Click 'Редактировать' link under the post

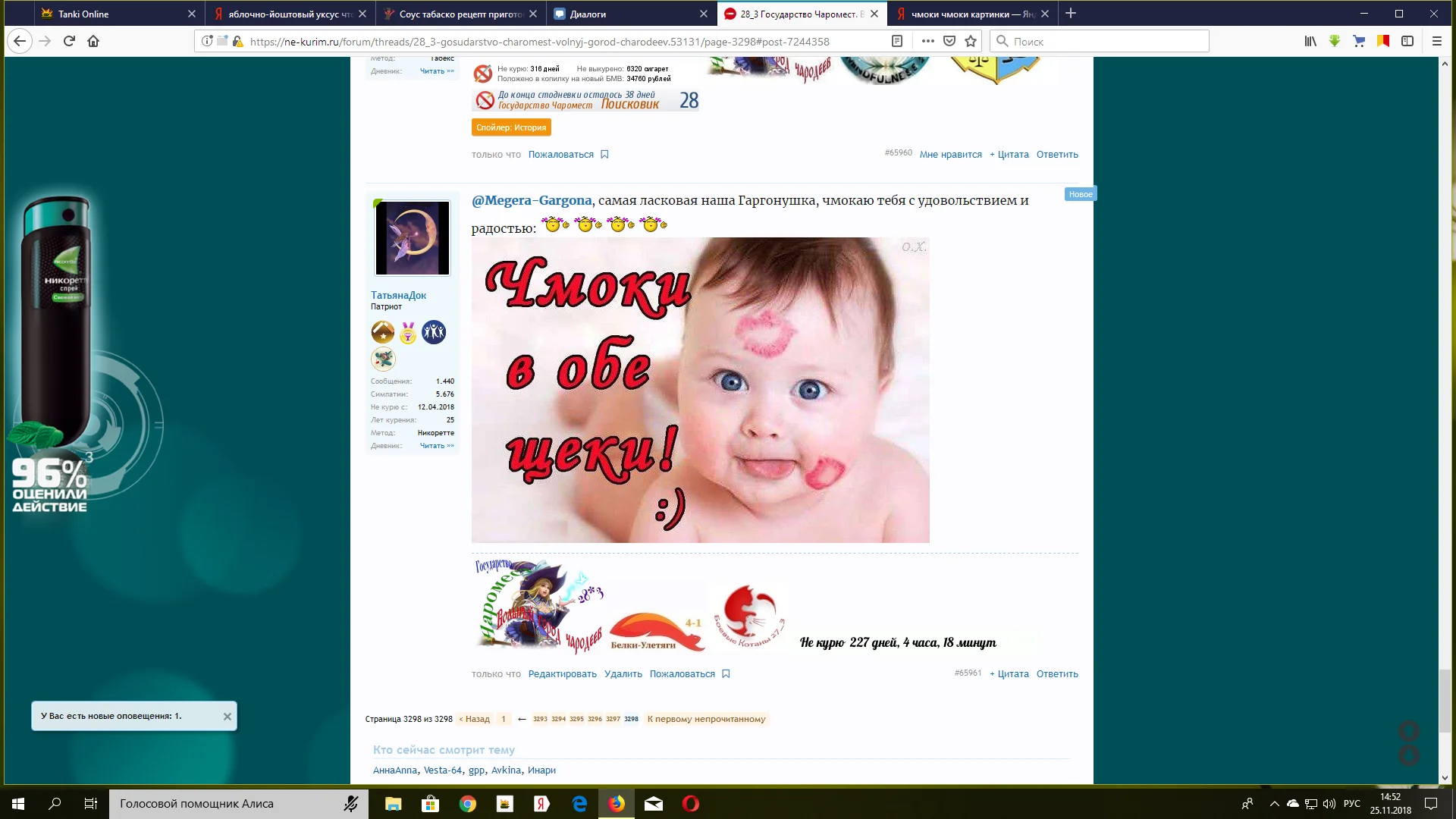point(562,673)
